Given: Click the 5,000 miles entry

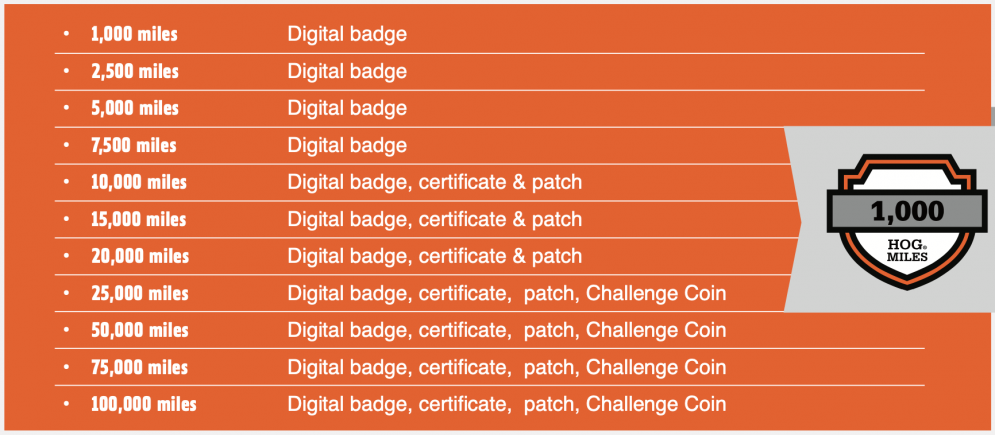Looking at the screenshot, I should point(135,108).
